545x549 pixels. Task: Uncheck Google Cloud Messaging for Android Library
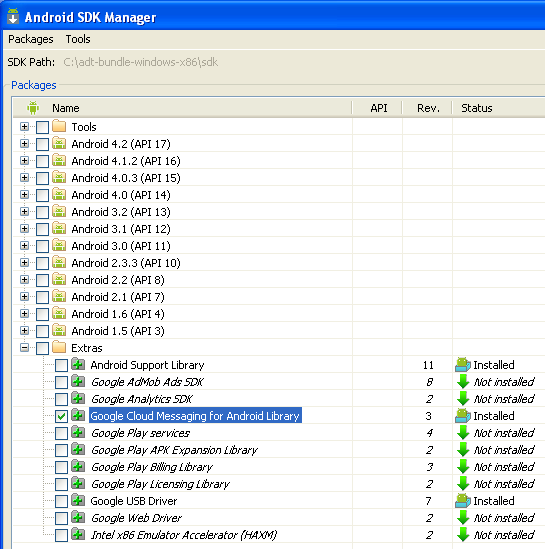pyautogui.click(x=61, y=416)
